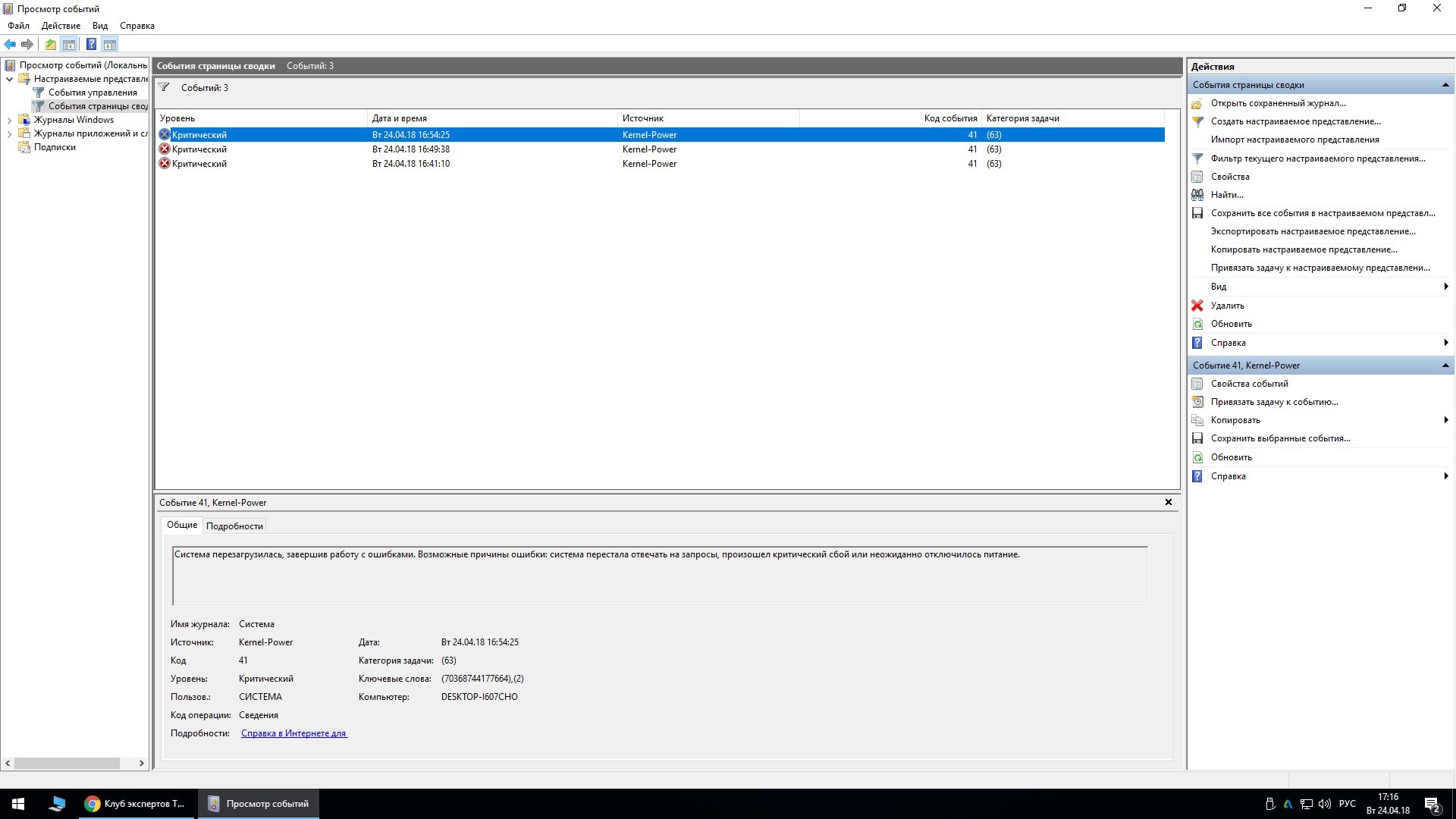Expand the Журналы Windows tree node
The image size is (1456, 819).
pyautogui.click(x=9, y=120)
